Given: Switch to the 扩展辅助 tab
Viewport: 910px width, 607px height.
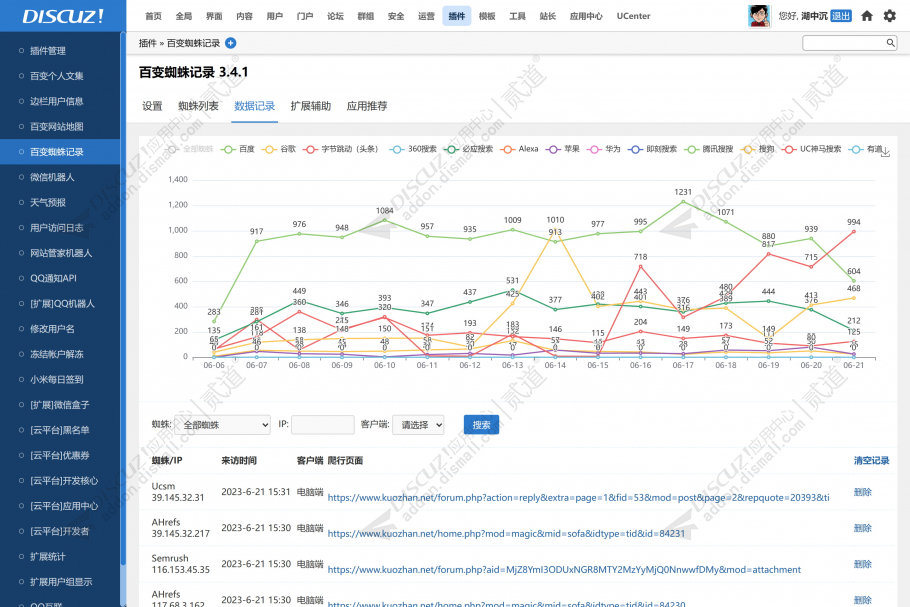Looking at the screenshot, I should (310, 106).
